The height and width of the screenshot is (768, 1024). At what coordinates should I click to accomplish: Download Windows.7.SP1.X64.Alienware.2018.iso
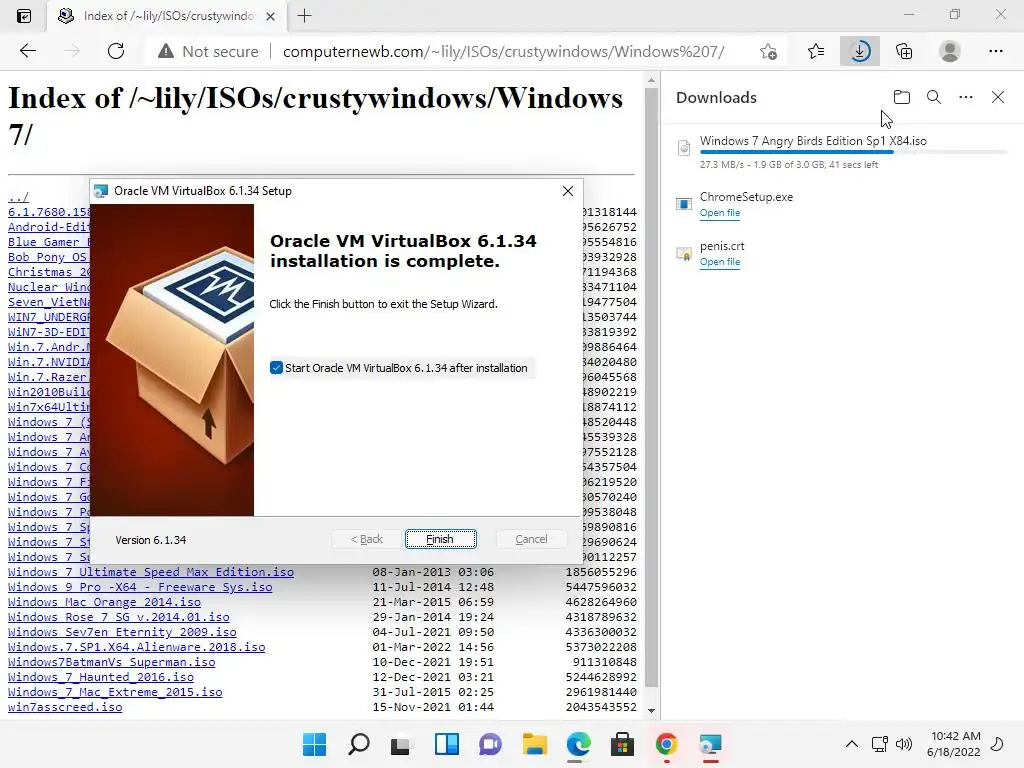click(x=136, y=647)
